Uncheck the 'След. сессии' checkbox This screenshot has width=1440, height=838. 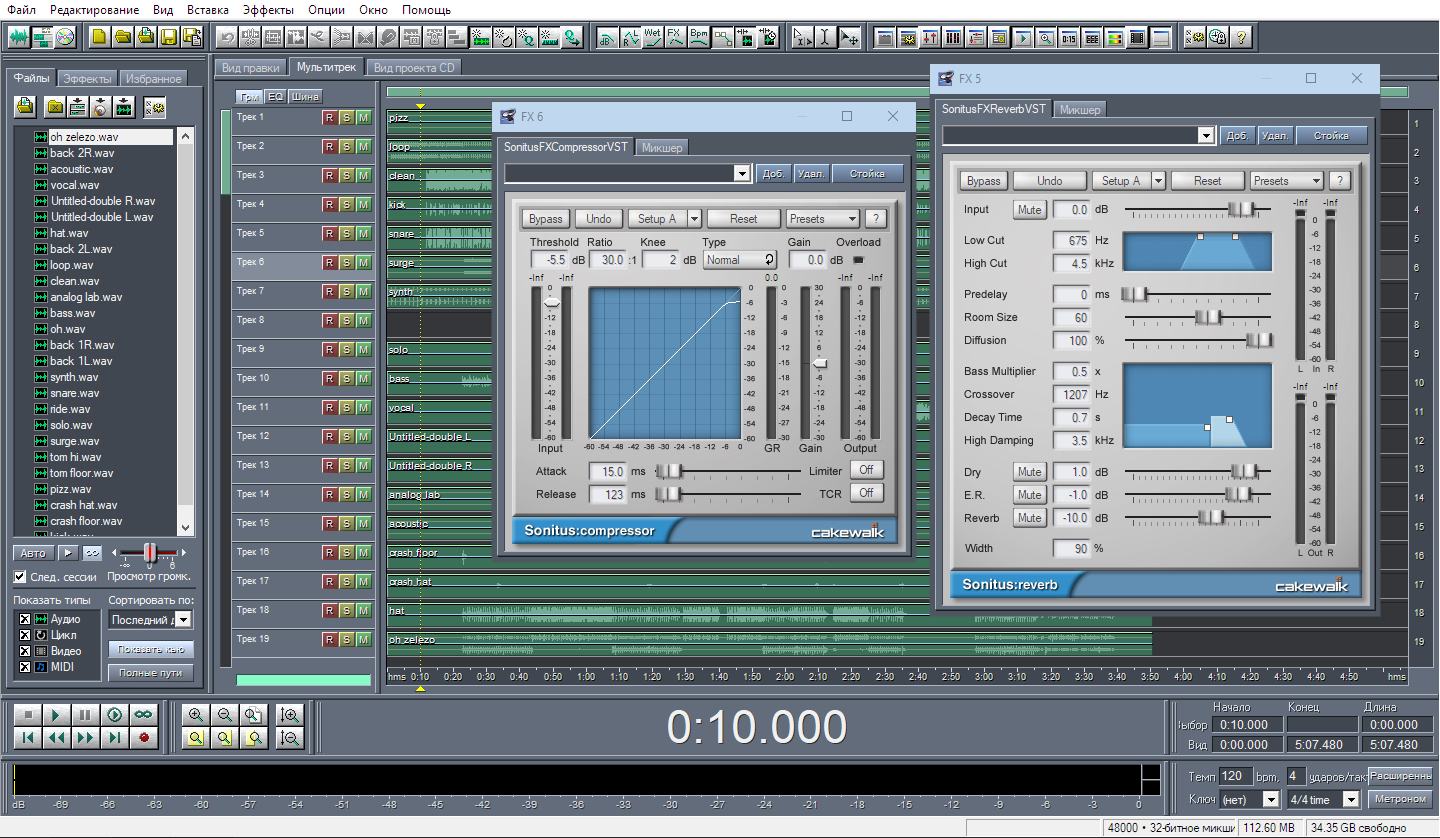coord(20,577)
